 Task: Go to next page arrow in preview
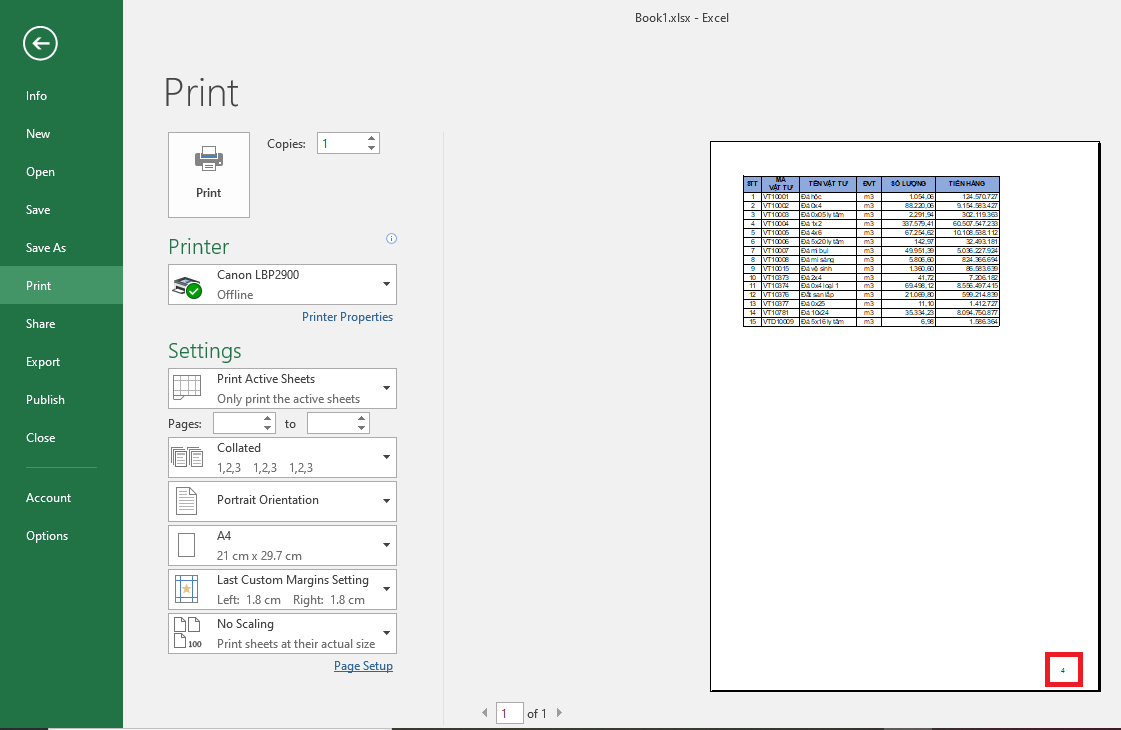coord(559,713)
